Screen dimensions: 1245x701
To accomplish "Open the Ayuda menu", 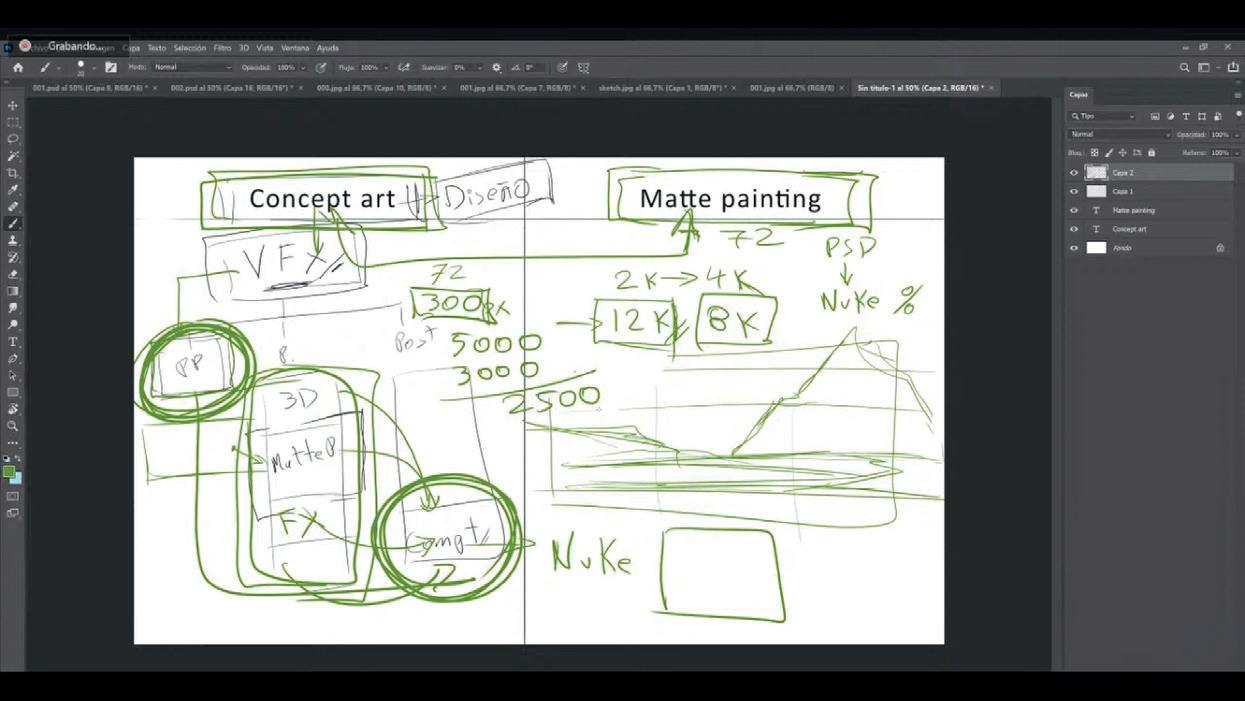I will 328,48.
